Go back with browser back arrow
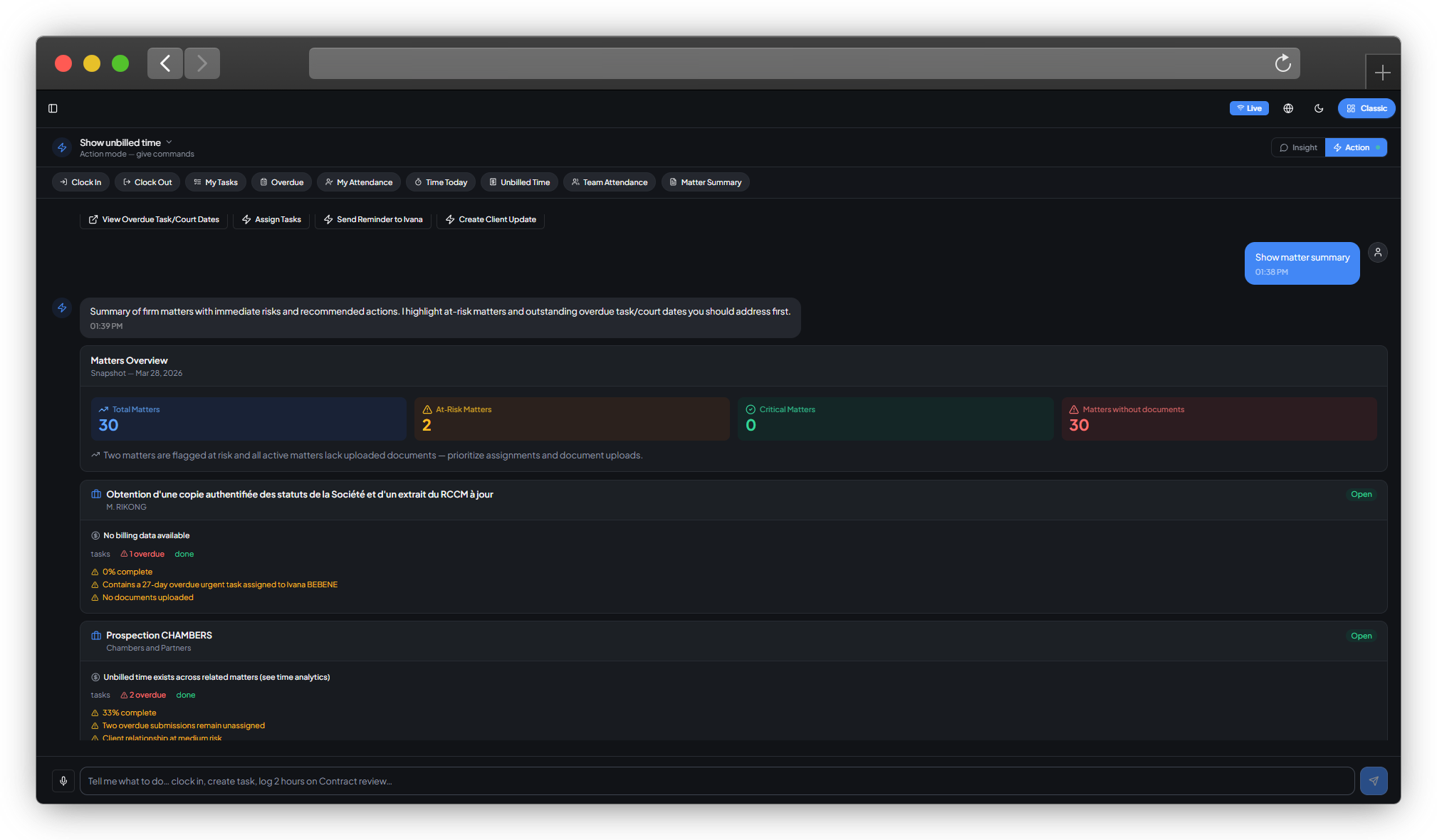This screenshot has width=1437, height=840. [x=165, y=63]
